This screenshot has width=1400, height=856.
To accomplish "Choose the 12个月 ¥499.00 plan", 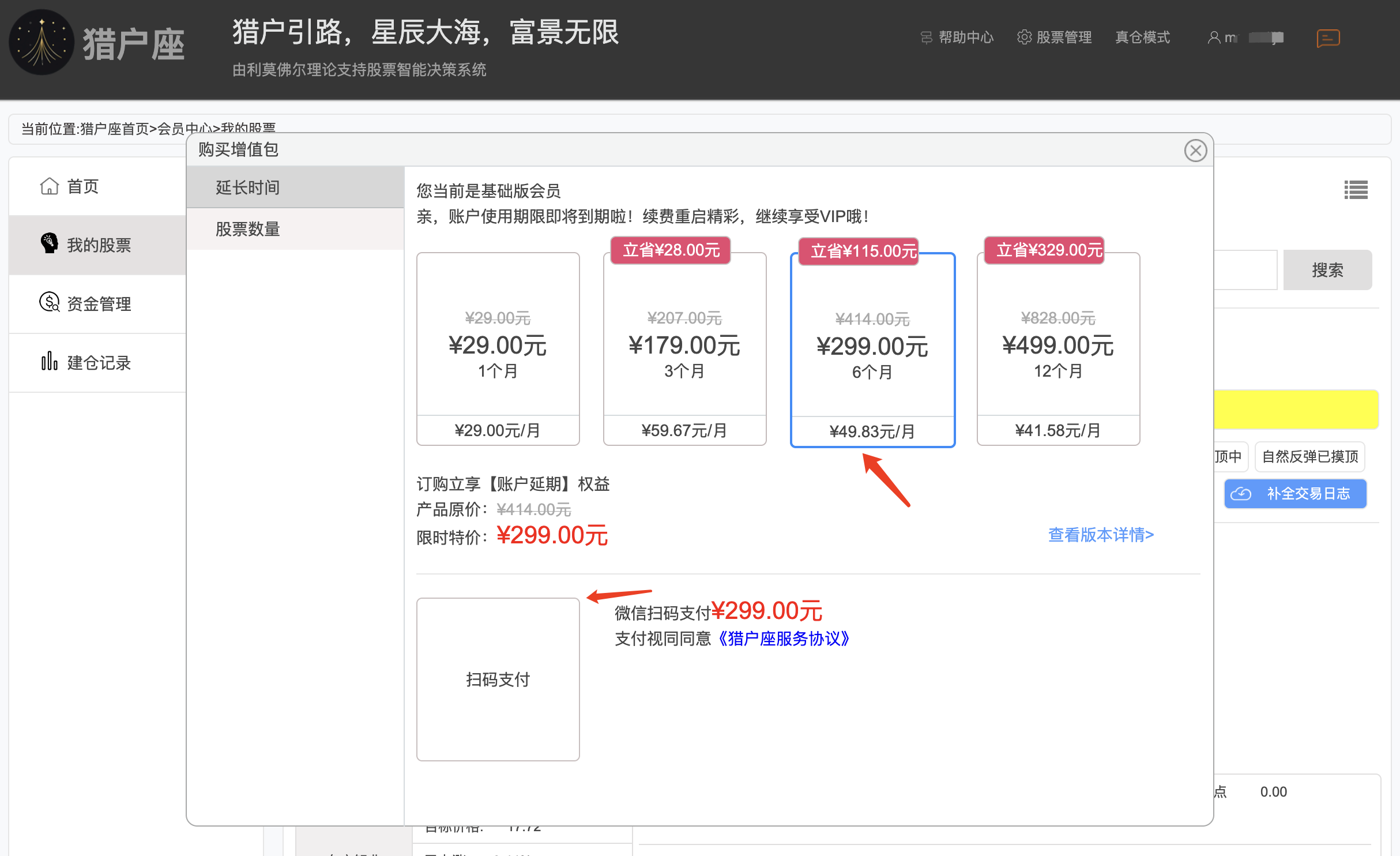I will [x=1058, y=349].
